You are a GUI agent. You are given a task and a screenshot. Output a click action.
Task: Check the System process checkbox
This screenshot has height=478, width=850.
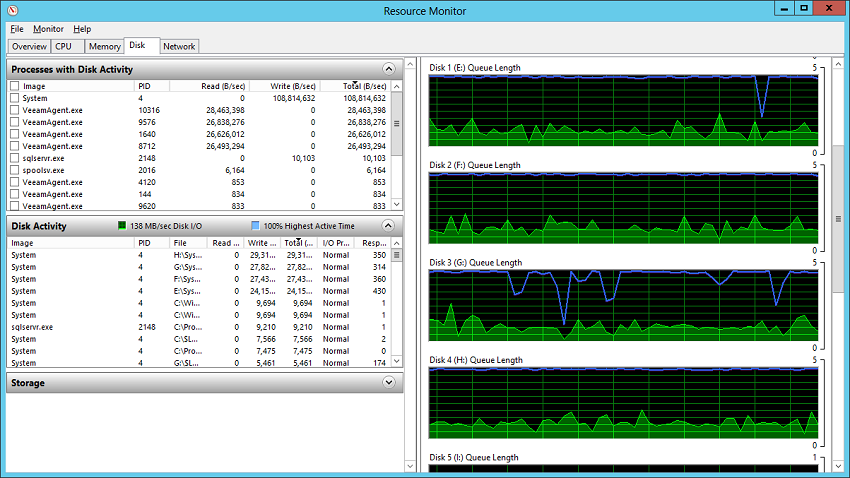point(15,98)
